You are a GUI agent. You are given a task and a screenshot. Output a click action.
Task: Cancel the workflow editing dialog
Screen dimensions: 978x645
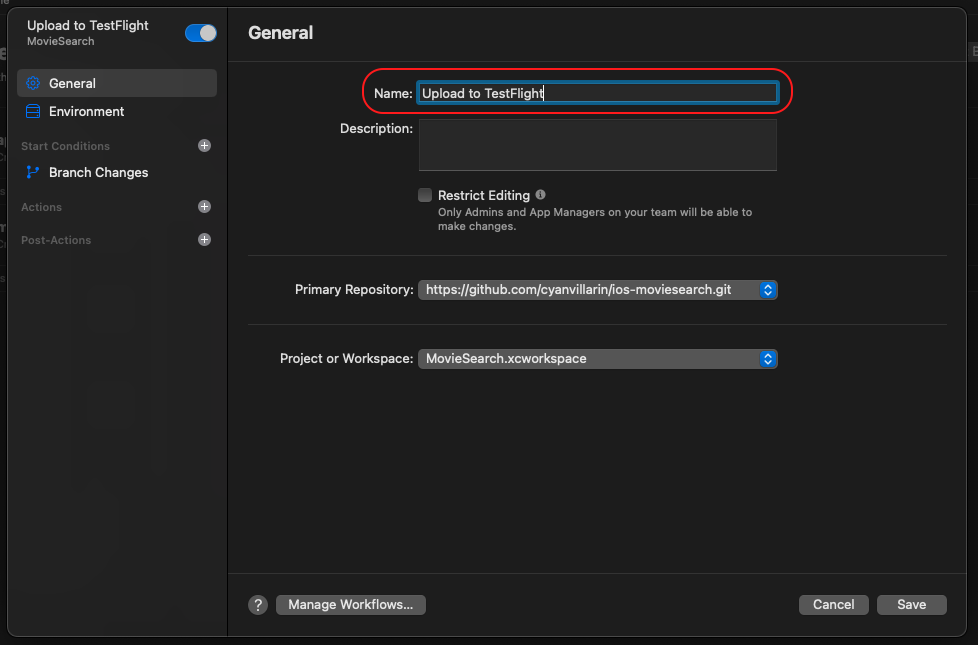(x=833, y=604)
